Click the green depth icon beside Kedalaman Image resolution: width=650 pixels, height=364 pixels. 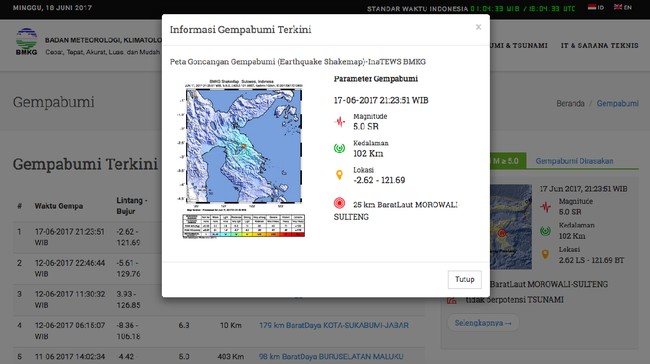click(340, 148)
